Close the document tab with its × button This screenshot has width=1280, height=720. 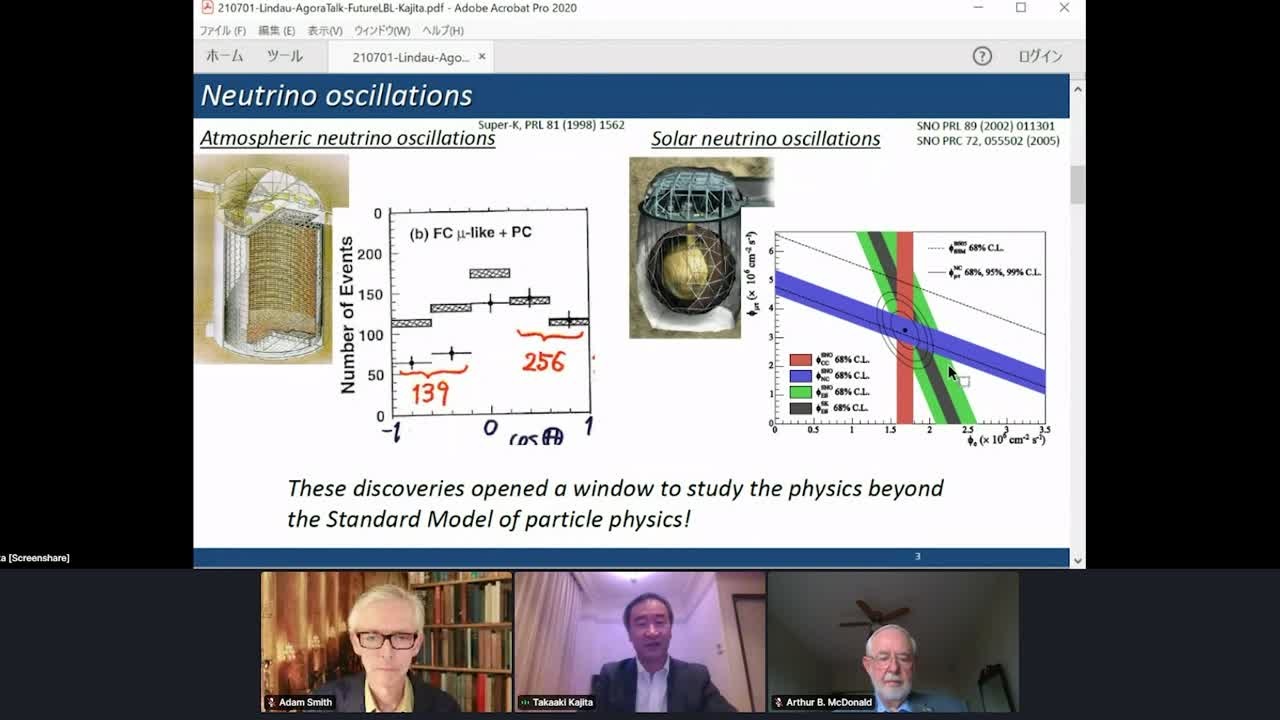(482, 57)
